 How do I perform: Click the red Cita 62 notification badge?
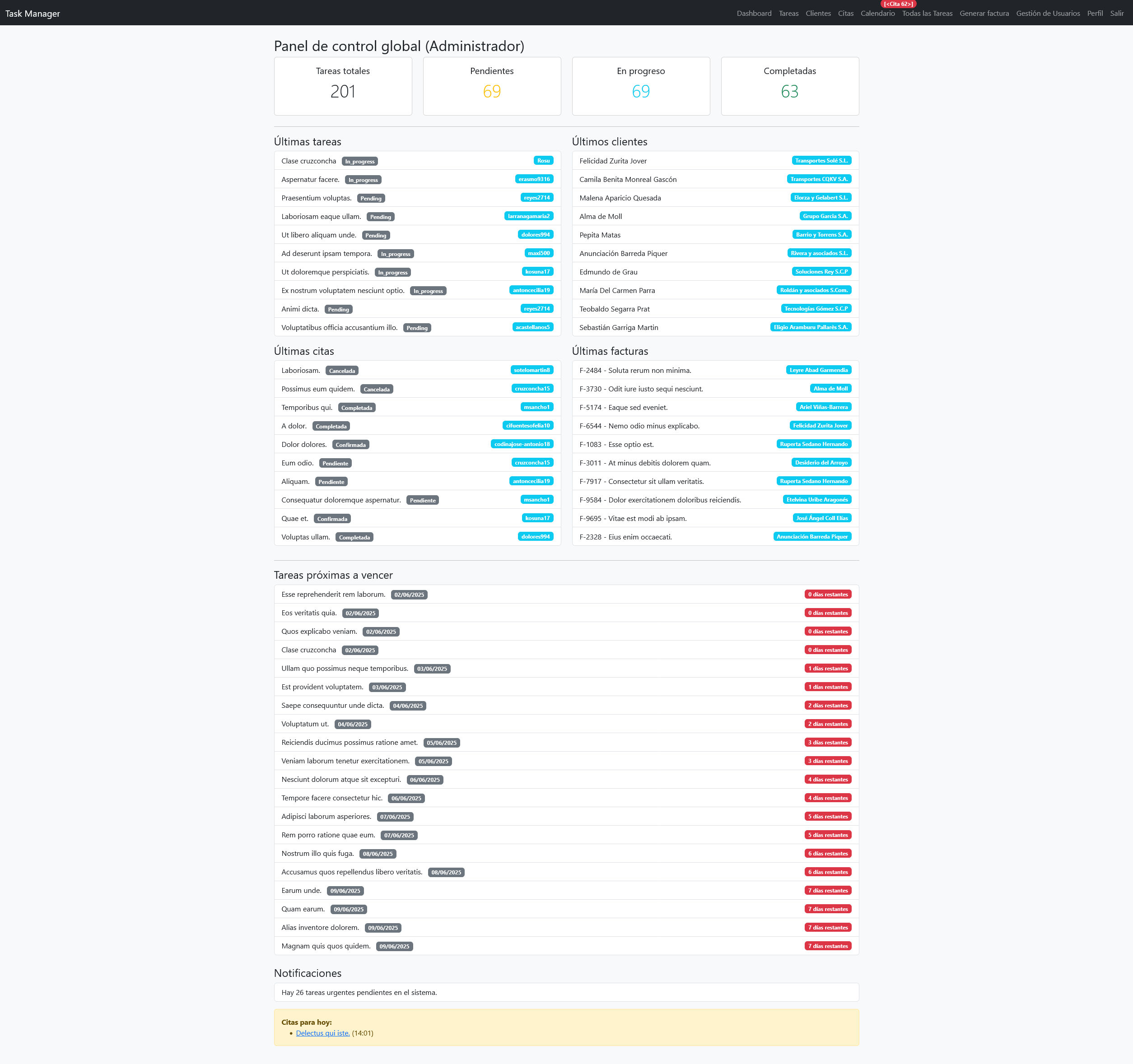(898, 4)
